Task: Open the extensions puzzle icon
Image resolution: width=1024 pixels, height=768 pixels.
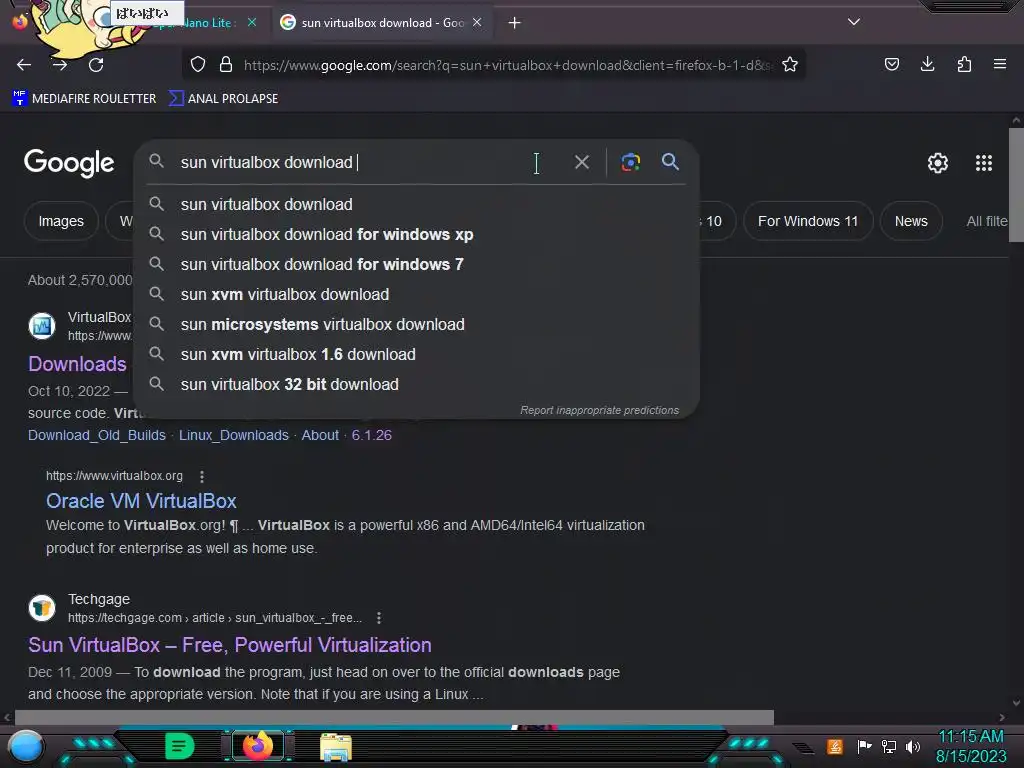Action: click(x=964, y=64)
